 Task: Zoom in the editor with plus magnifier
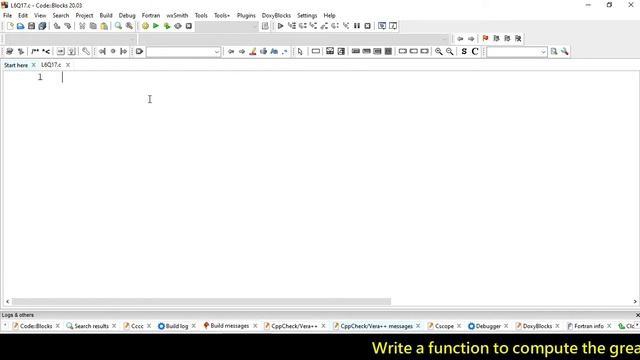click(438, 51)
